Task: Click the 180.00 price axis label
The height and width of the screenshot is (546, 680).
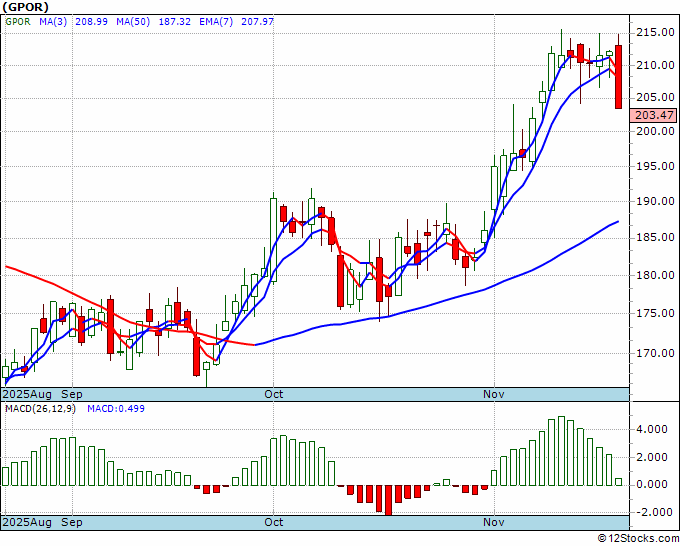Action: point(655,275)
